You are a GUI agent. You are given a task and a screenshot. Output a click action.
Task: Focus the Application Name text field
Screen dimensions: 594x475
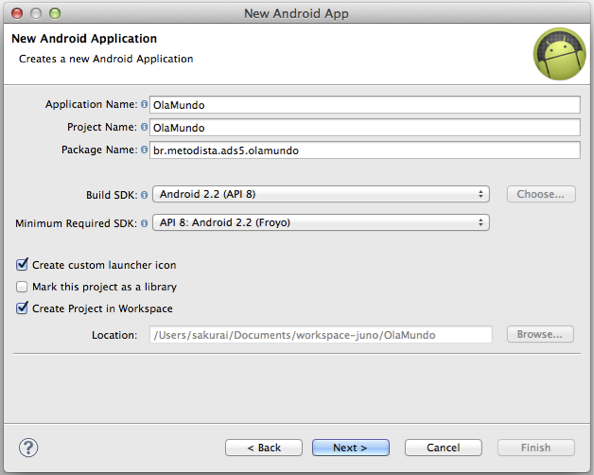[365, 105]
